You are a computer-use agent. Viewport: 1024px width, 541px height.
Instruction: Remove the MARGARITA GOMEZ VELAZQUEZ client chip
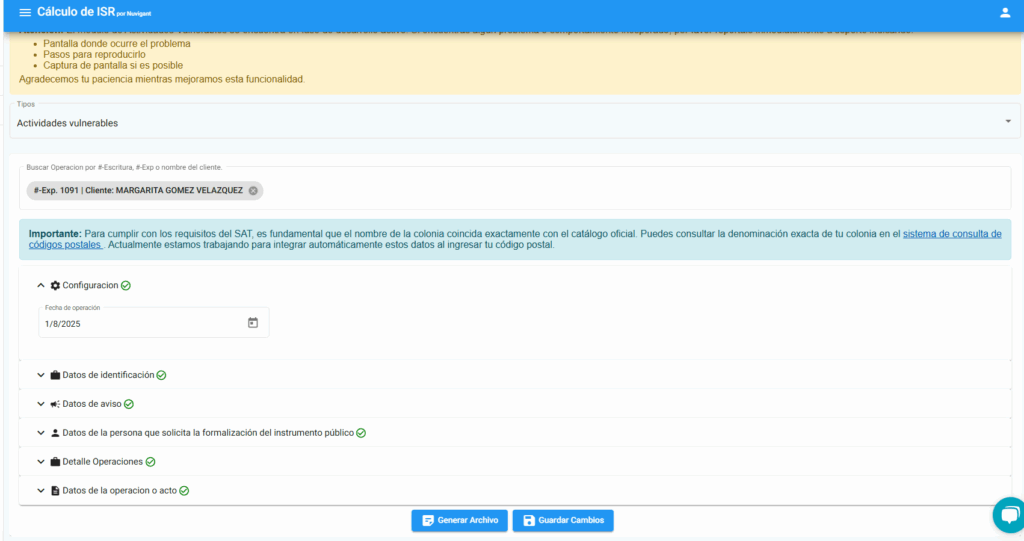253,191
